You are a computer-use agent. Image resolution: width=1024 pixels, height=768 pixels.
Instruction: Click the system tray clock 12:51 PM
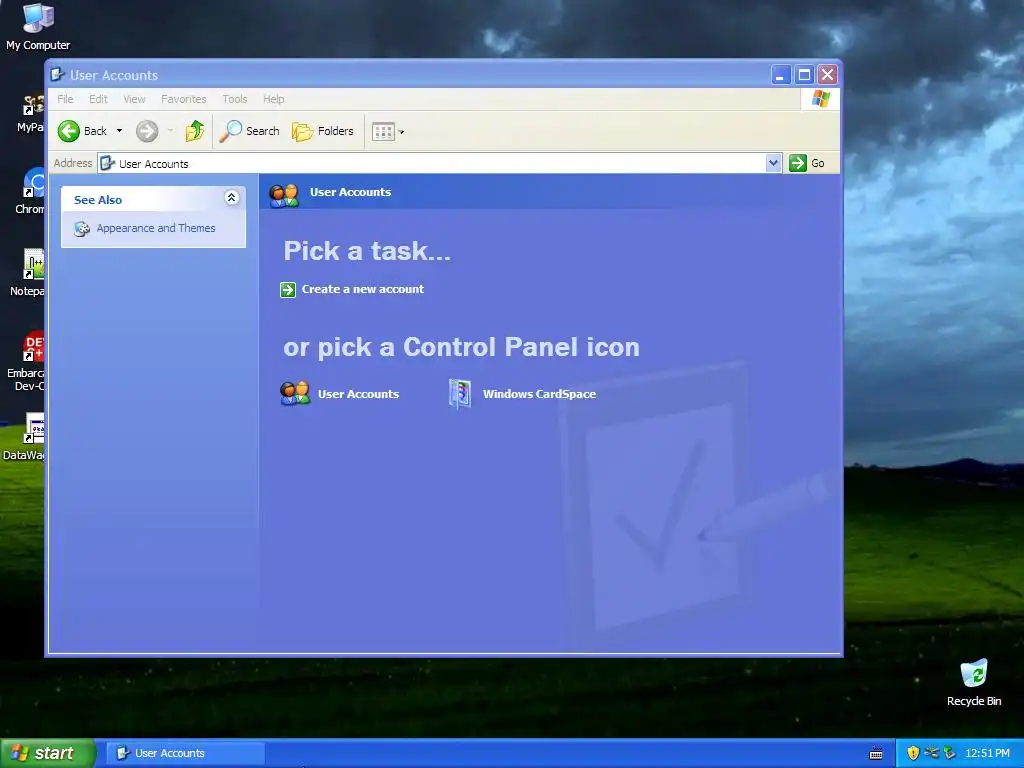987,753
